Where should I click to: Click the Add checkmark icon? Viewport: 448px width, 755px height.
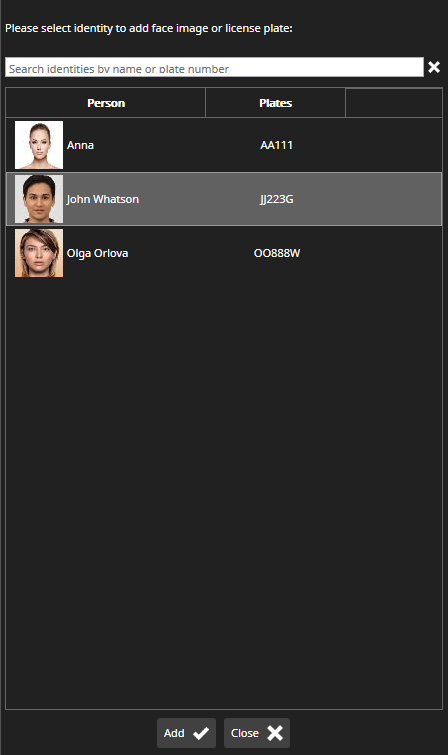tap(201, 733)
